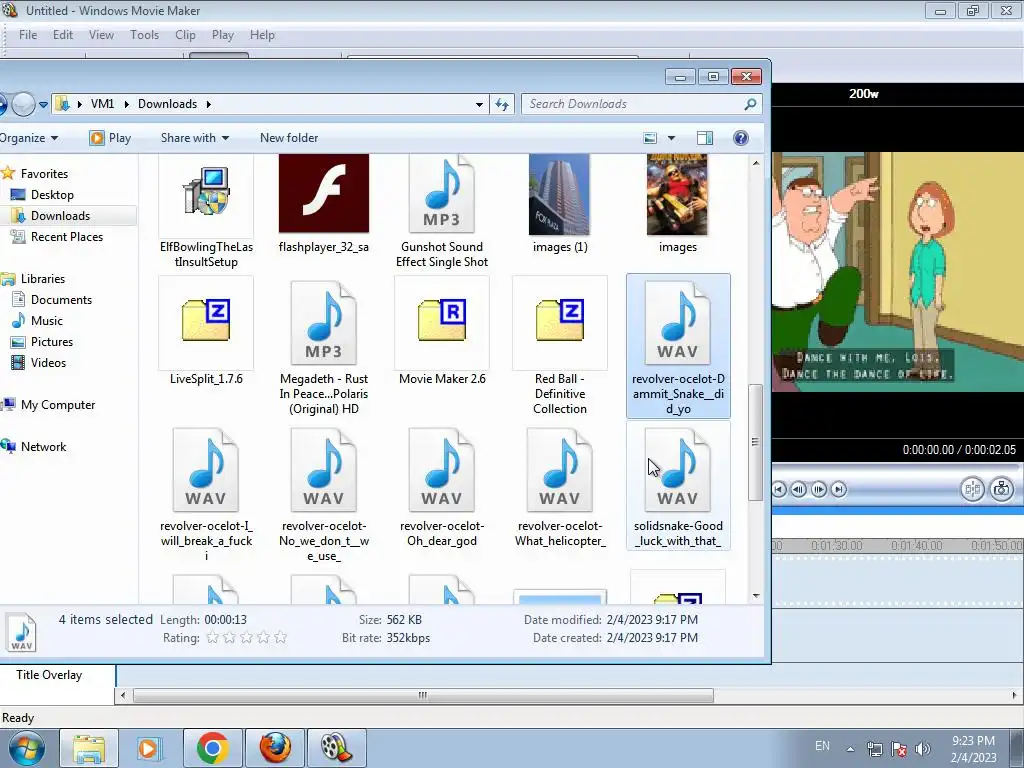Select revolver-ocelot-Dammit_Snake WAV file
Screen dimensions: 1024x768
[x=678, y=346]
